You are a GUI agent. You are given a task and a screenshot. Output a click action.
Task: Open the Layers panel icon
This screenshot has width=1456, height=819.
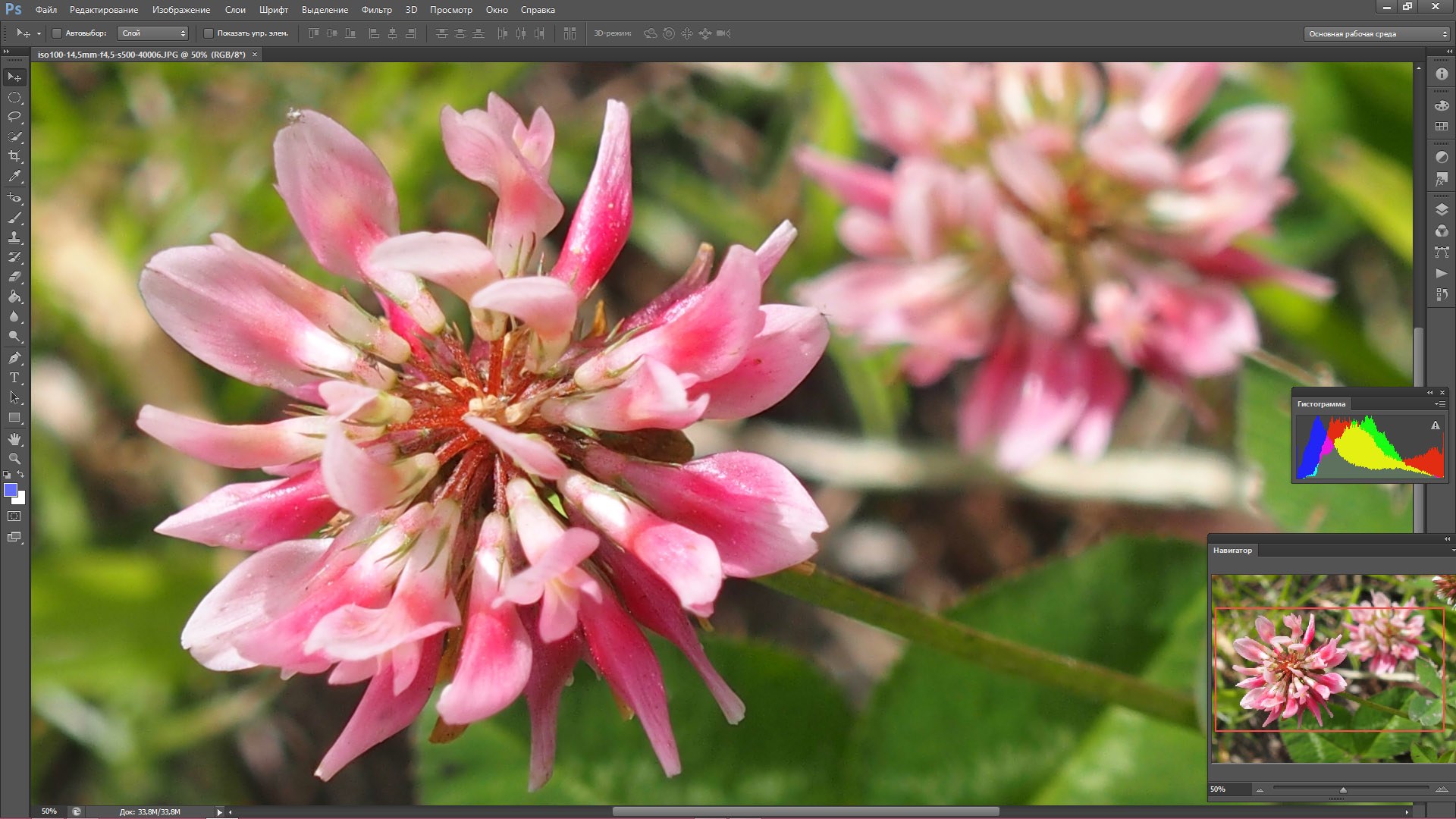(1442, 210)
